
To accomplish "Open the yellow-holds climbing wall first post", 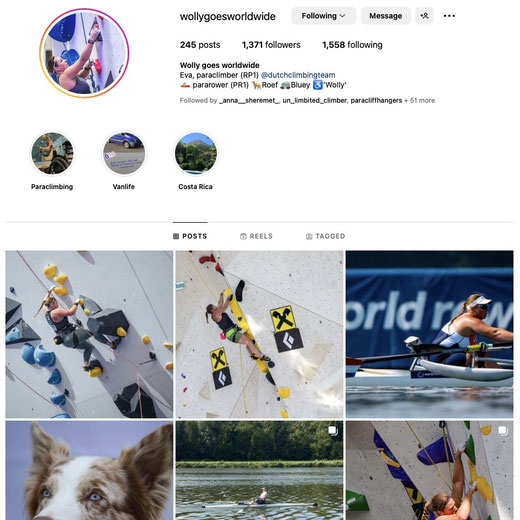I will coord(89,334).
